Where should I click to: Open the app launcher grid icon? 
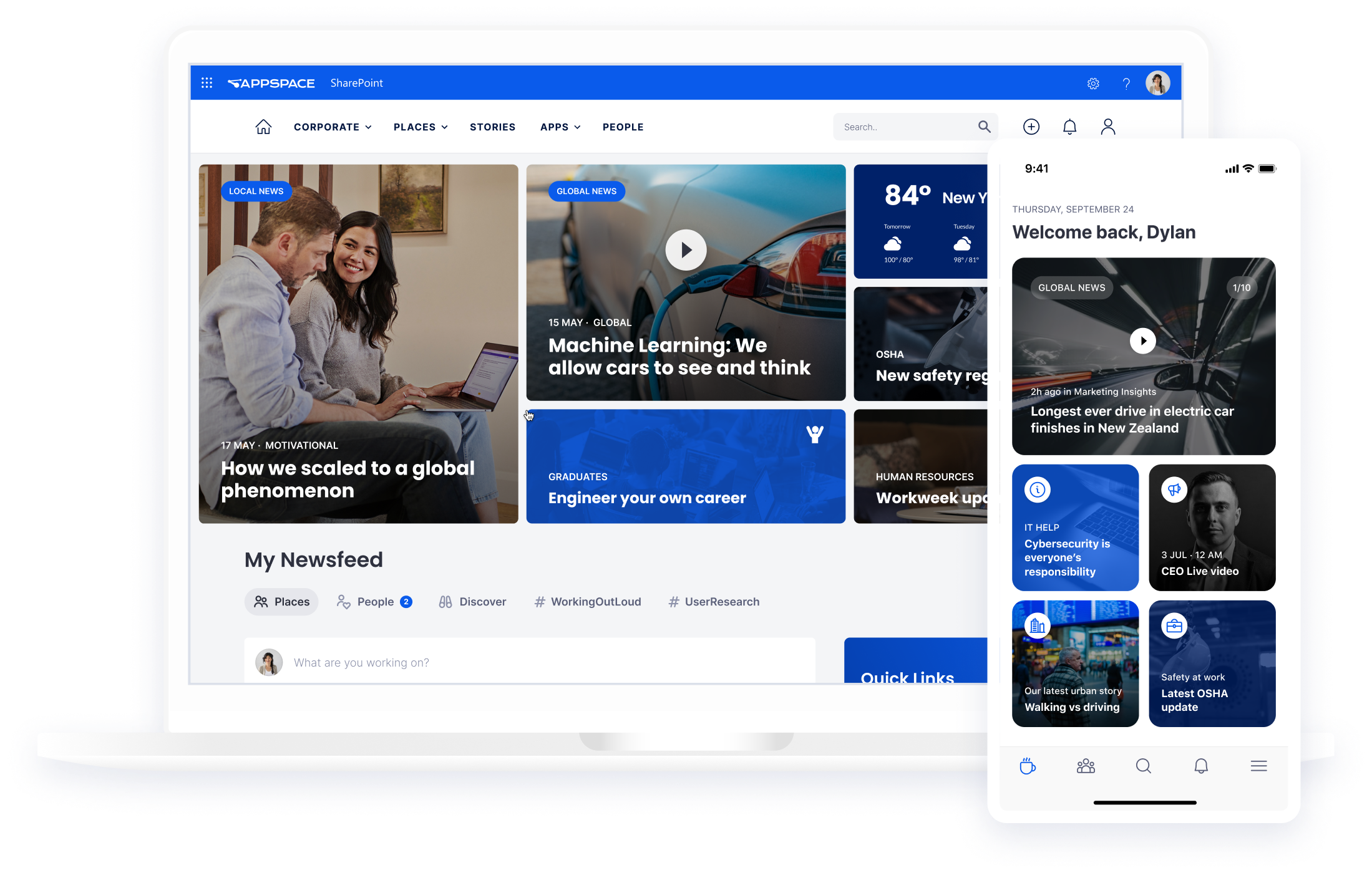pos(207,82)
